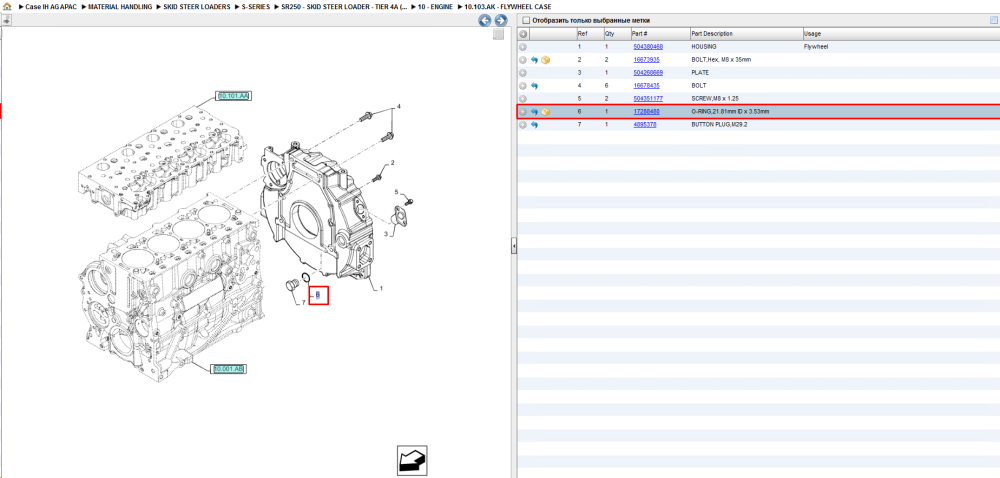Open part number 16678435 link

(646, 86)
